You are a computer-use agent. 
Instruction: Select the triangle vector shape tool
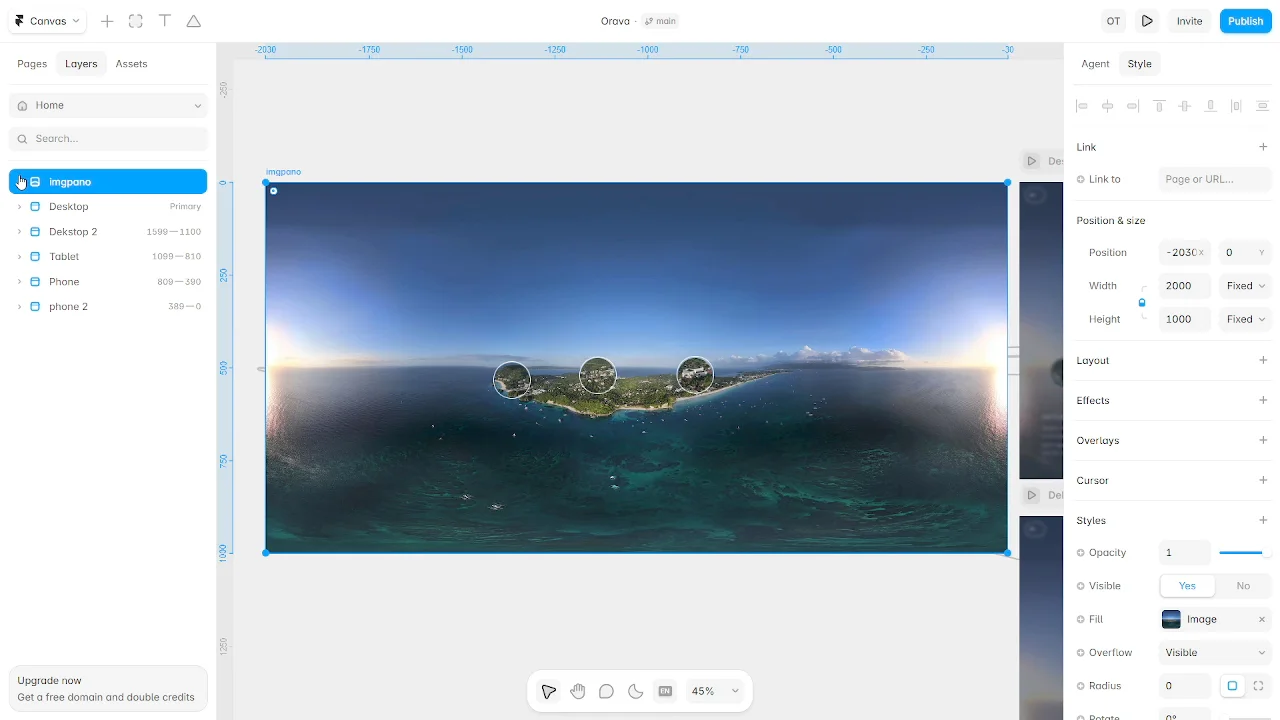194,21
